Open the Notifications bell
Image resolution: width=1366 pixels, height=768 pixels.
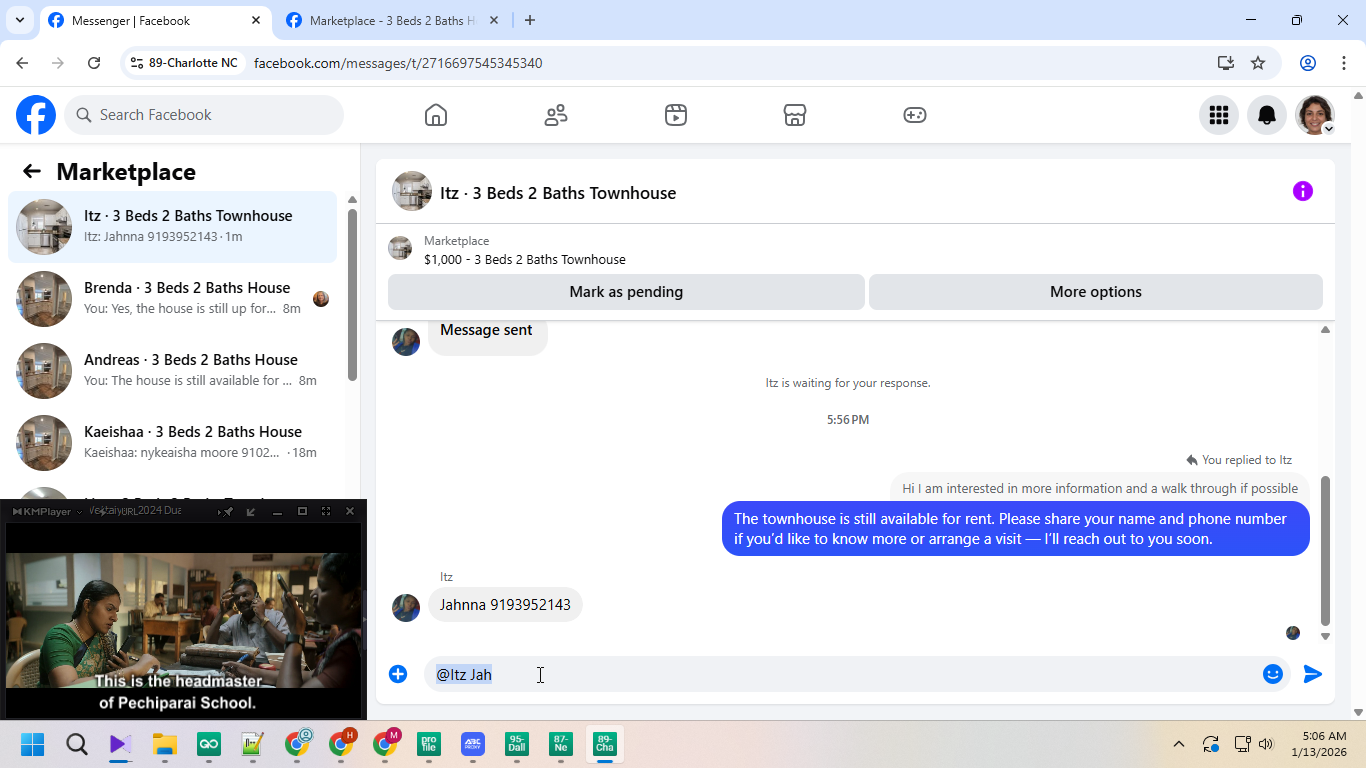coord(1266,115)
